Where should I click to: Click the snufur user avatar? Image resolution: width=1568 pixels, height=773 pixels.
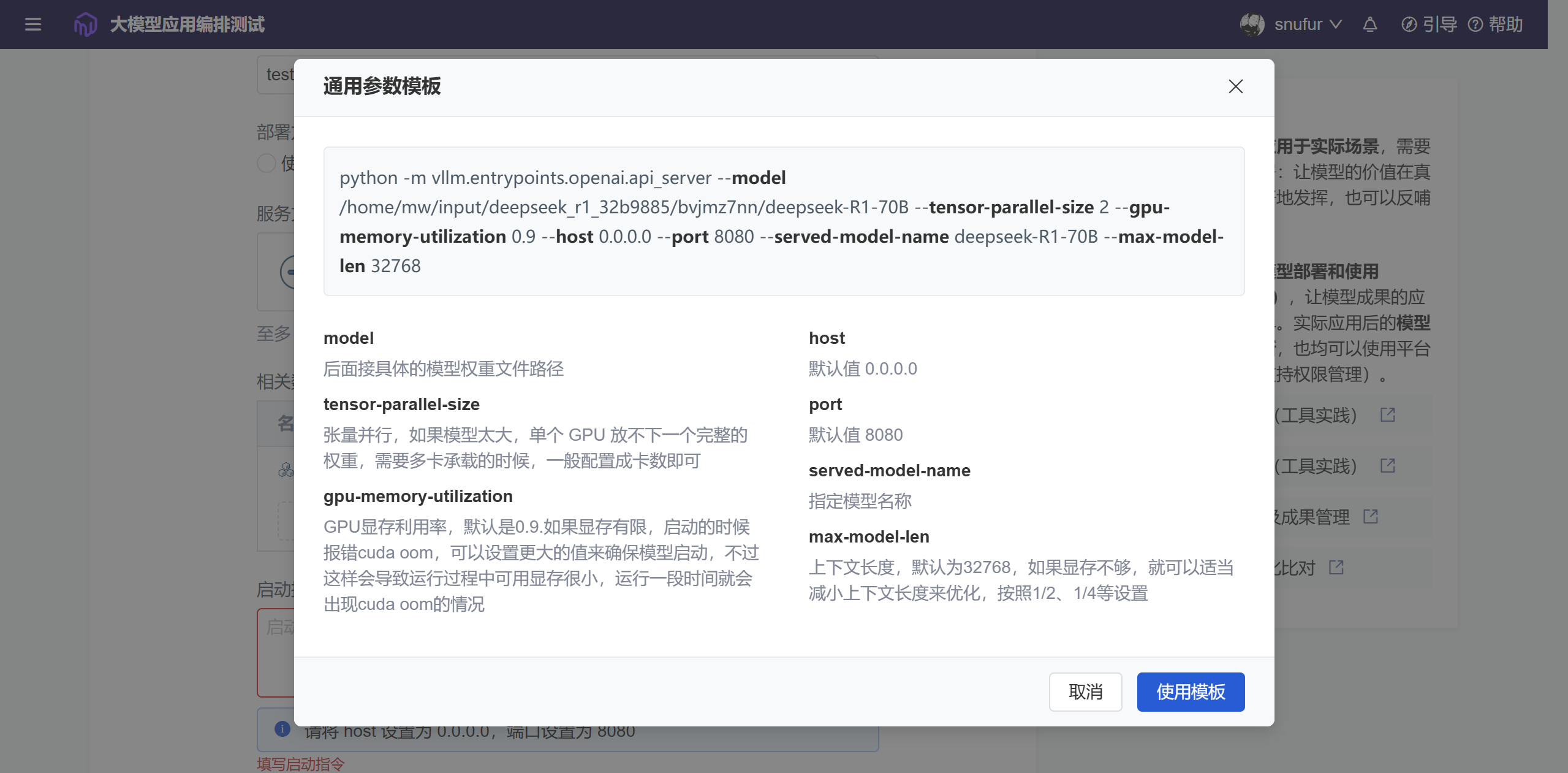tap(1252, 25)
